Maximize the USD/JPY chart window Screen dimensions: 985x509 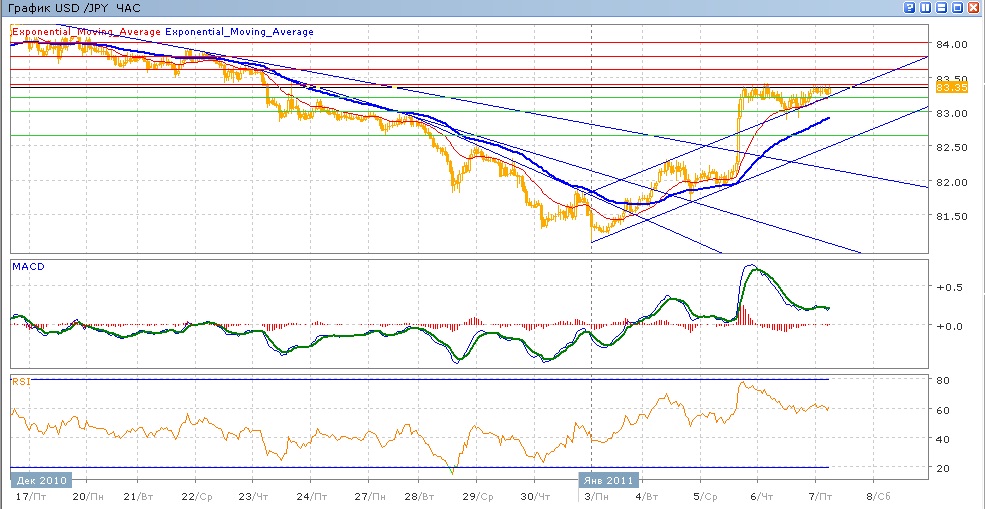click(957, 7)
